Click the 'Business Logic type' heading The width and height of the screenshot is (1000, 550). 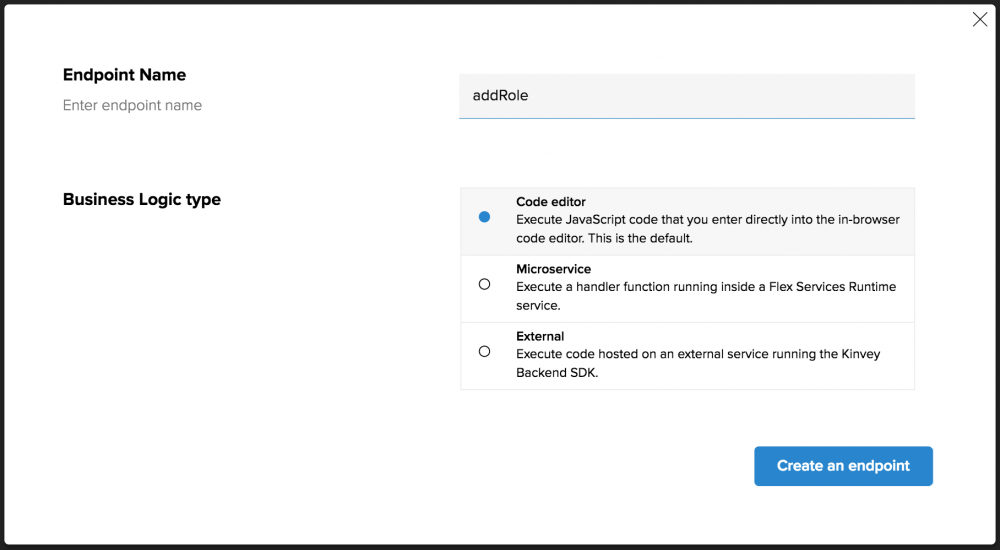coord(142,199)
